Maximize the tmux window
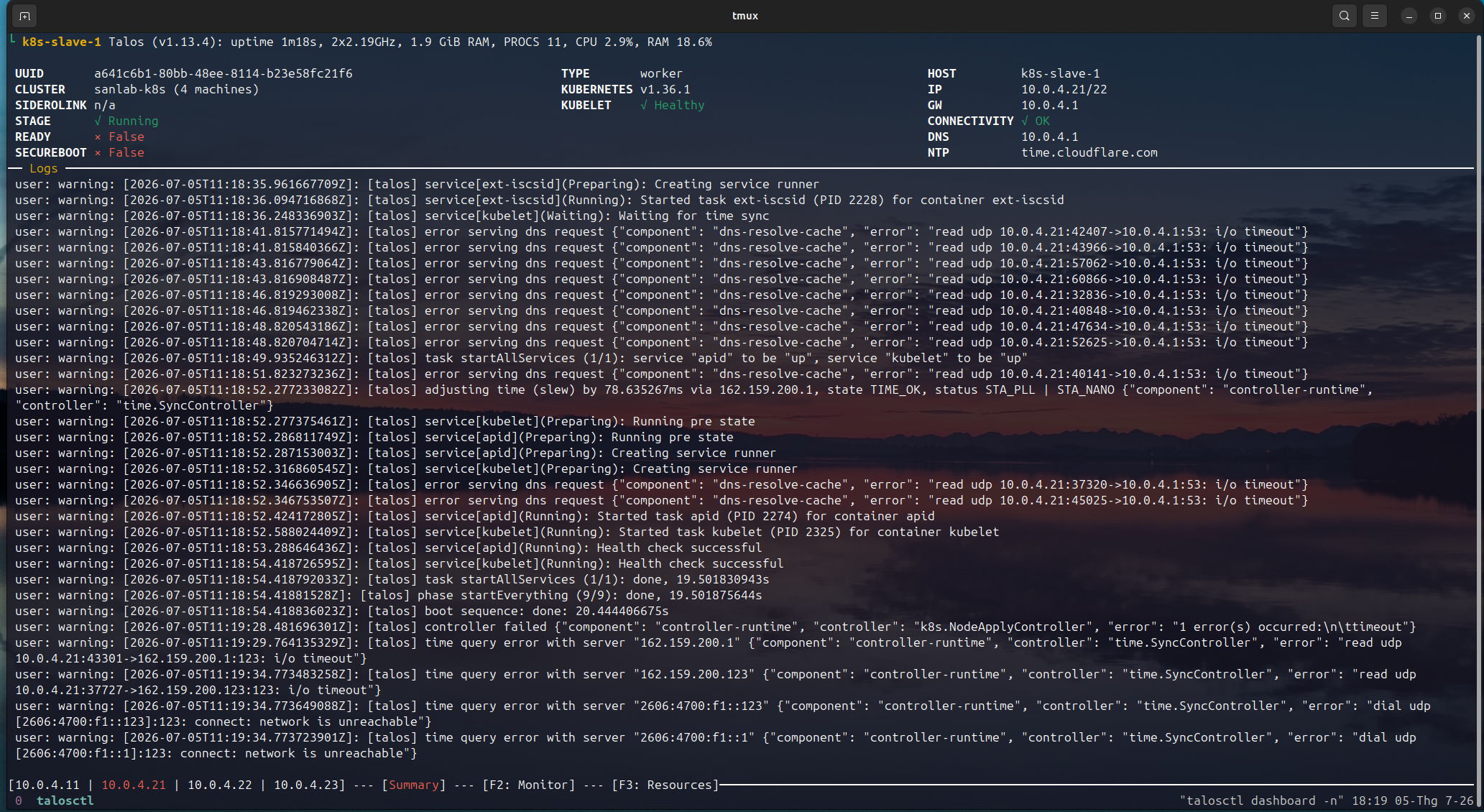Viewport: 1484px width, 812px height. click(x=1437, y=16)
